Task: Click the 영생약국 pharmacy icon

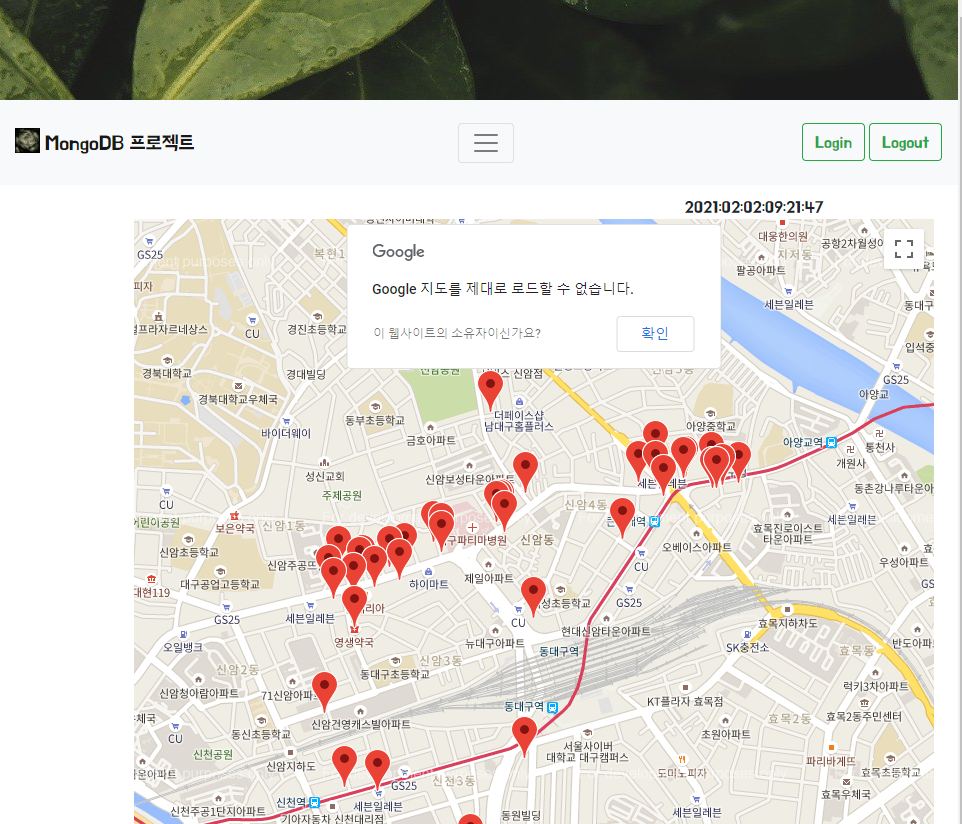Action: click(354, 630)
